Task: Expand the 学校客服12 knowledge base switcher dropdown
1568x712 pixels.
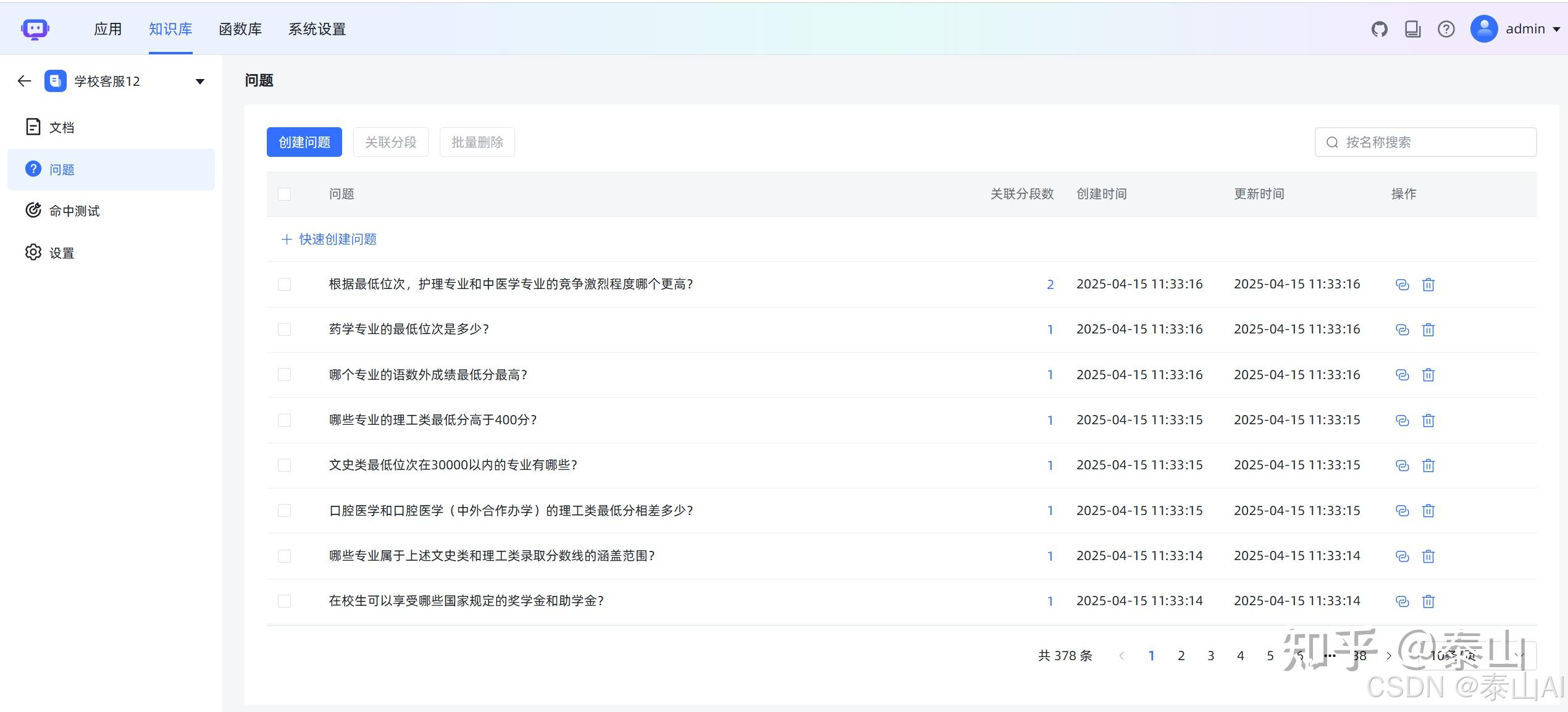Action: tap(199, 81)
